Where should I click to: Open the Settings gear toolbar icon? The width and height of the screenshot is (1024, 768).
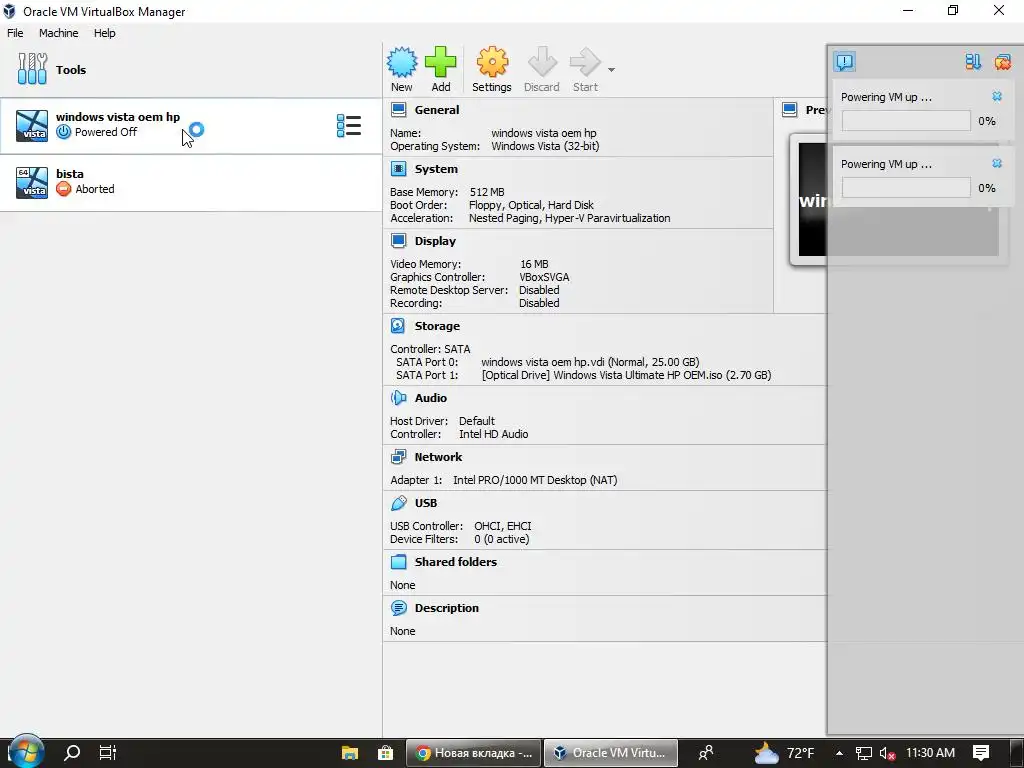(492, 63)
